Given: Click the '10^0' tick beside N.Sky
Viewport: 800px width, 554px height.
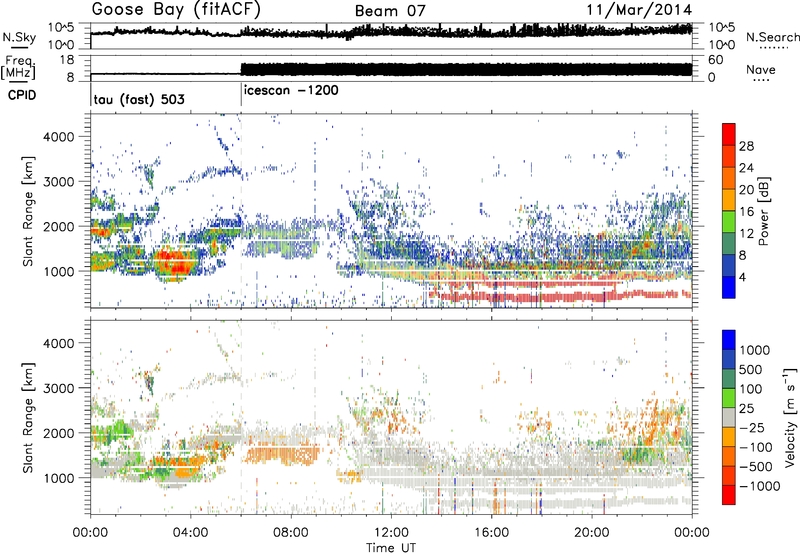Looking at the screenshot, I should point(61,45).
